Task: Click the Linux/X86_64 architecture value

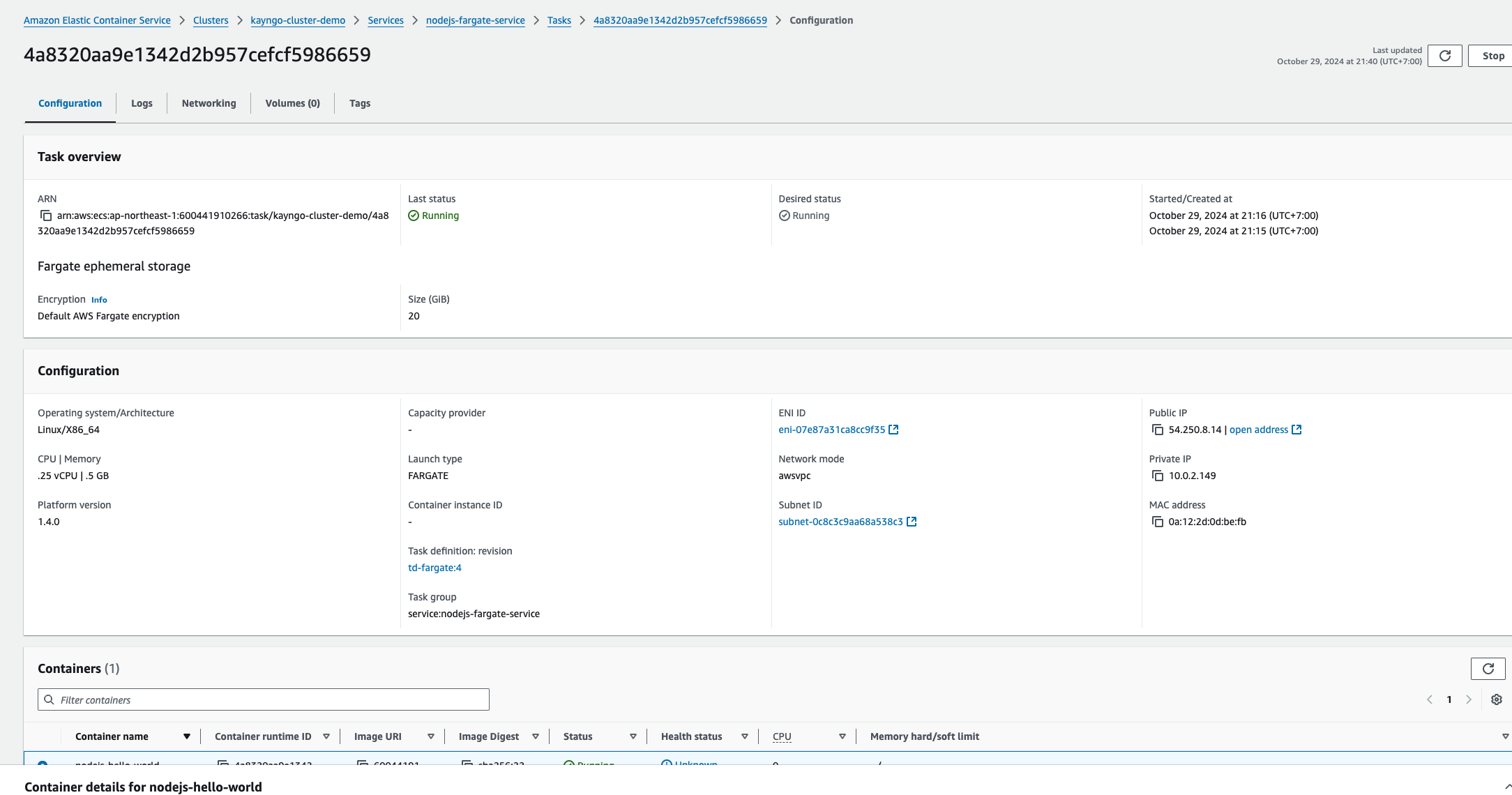Action: pos(68,430)
